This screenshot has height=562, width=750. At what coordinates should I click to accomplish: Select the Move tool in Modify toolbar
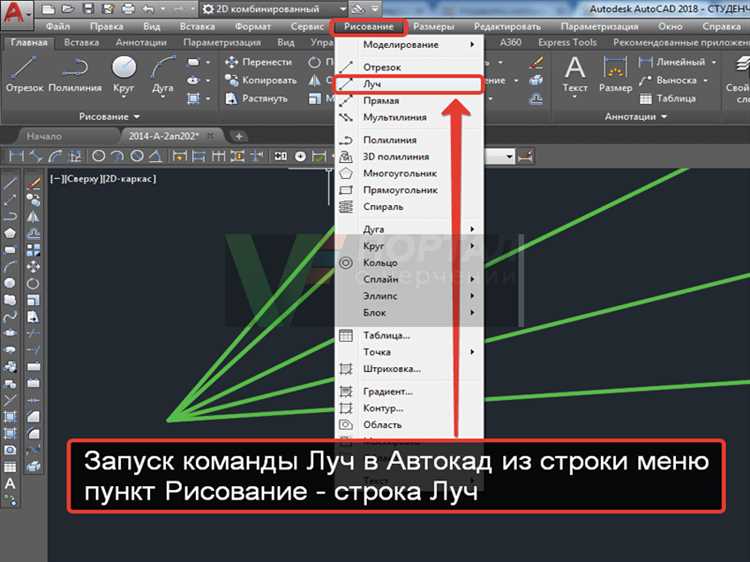[33, 266]
